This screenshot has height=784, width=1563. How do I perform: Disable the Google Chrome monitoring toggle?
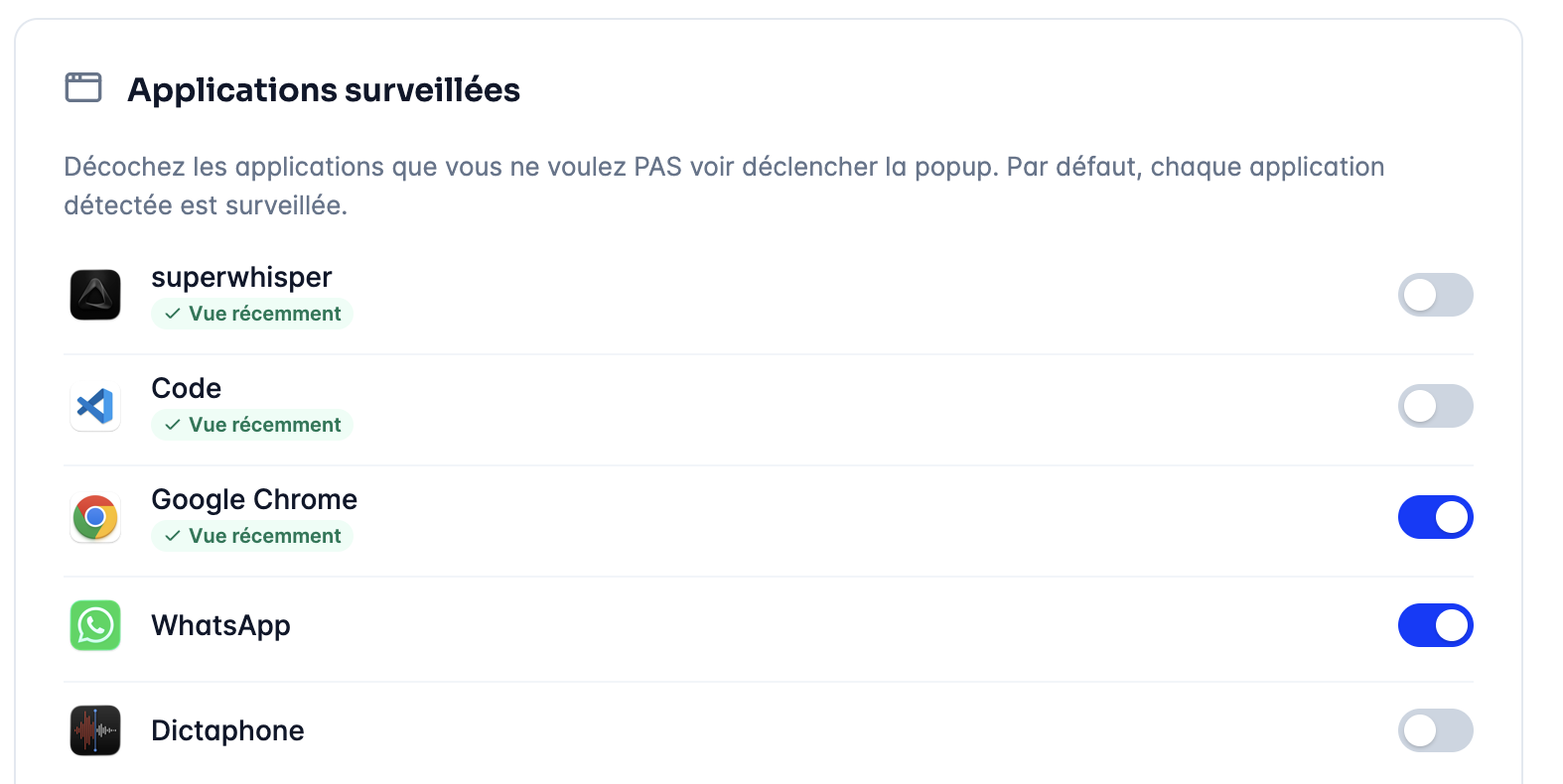[x=1435, y=517]
